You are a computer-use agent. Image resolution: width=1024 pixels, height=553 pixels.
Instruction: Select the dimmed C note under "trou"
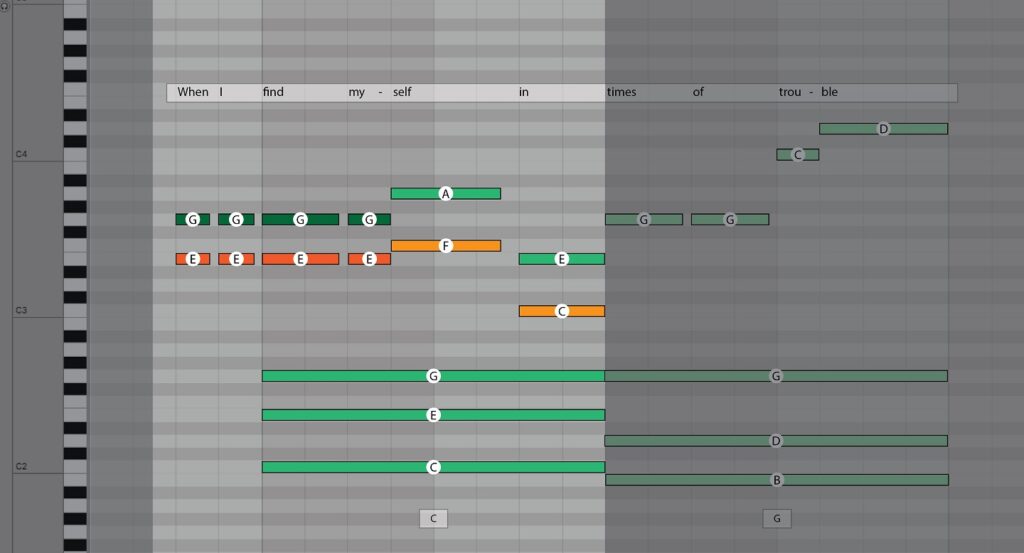[x=797, y=155]
